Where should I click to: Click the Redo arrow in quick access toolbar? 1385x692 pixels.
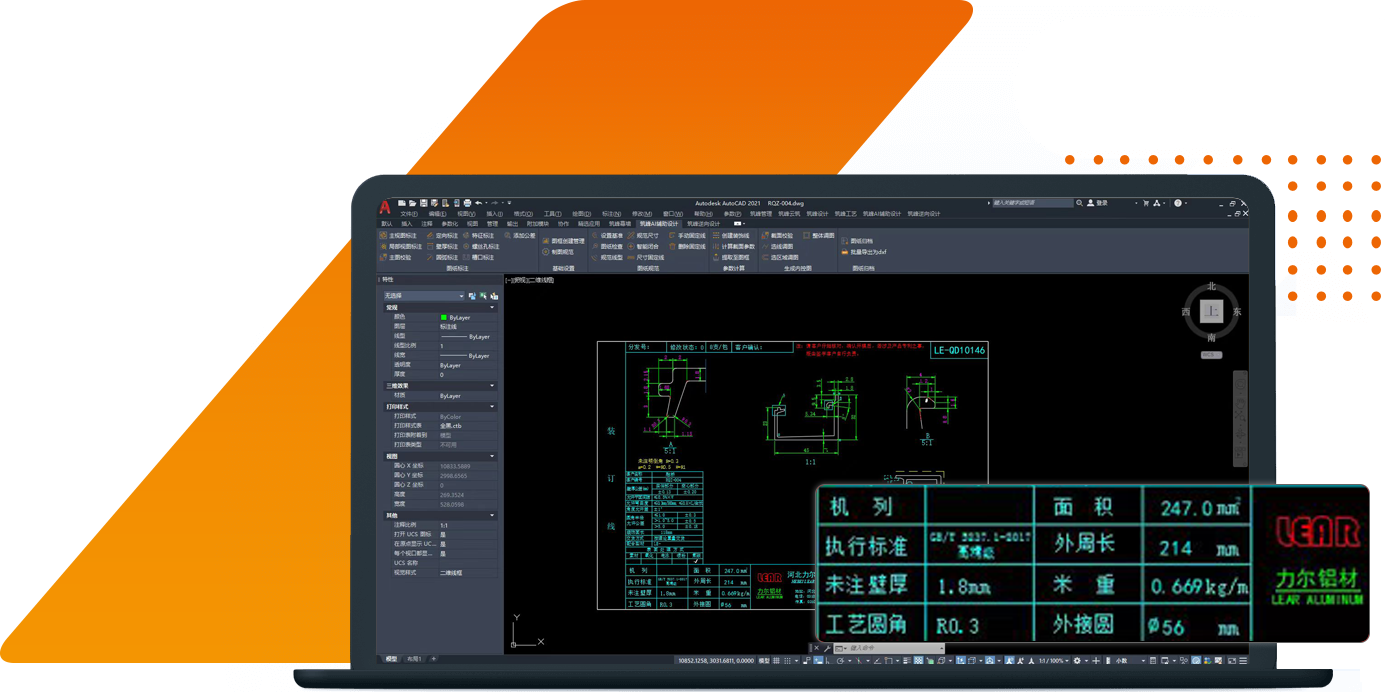(494, 203)
